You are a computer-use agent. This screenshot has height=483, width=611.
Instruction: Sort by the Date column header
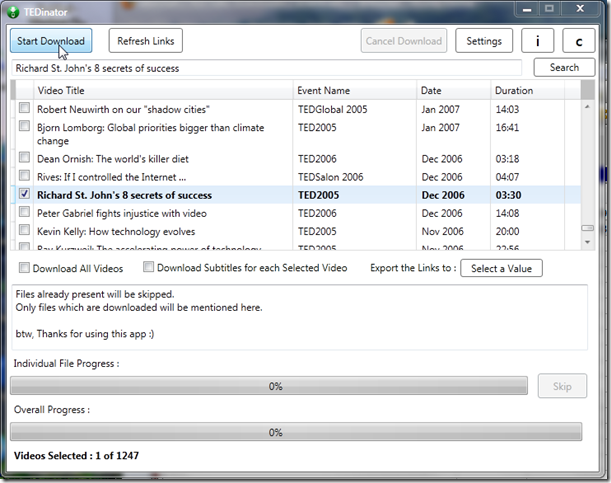coord(454,90)
